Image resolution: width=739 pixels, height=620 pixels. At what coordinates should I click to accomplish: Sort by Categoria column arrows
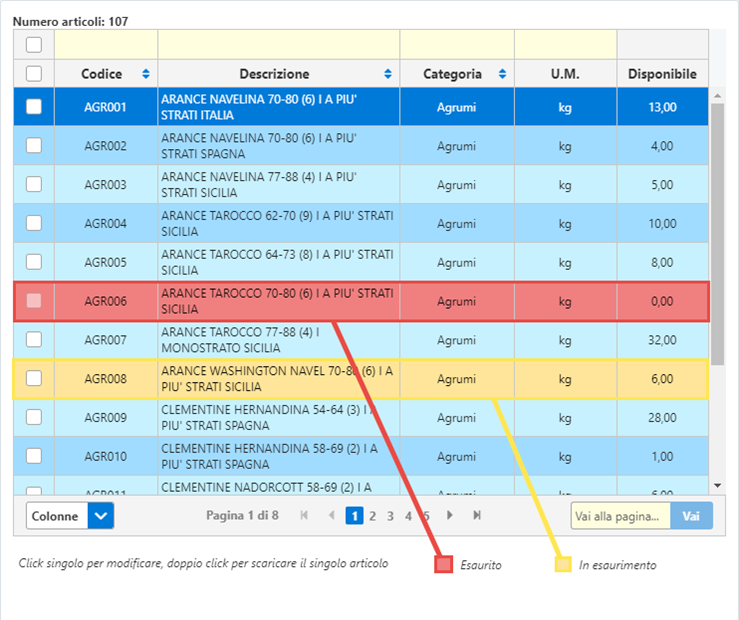click(x=502, y=74)
